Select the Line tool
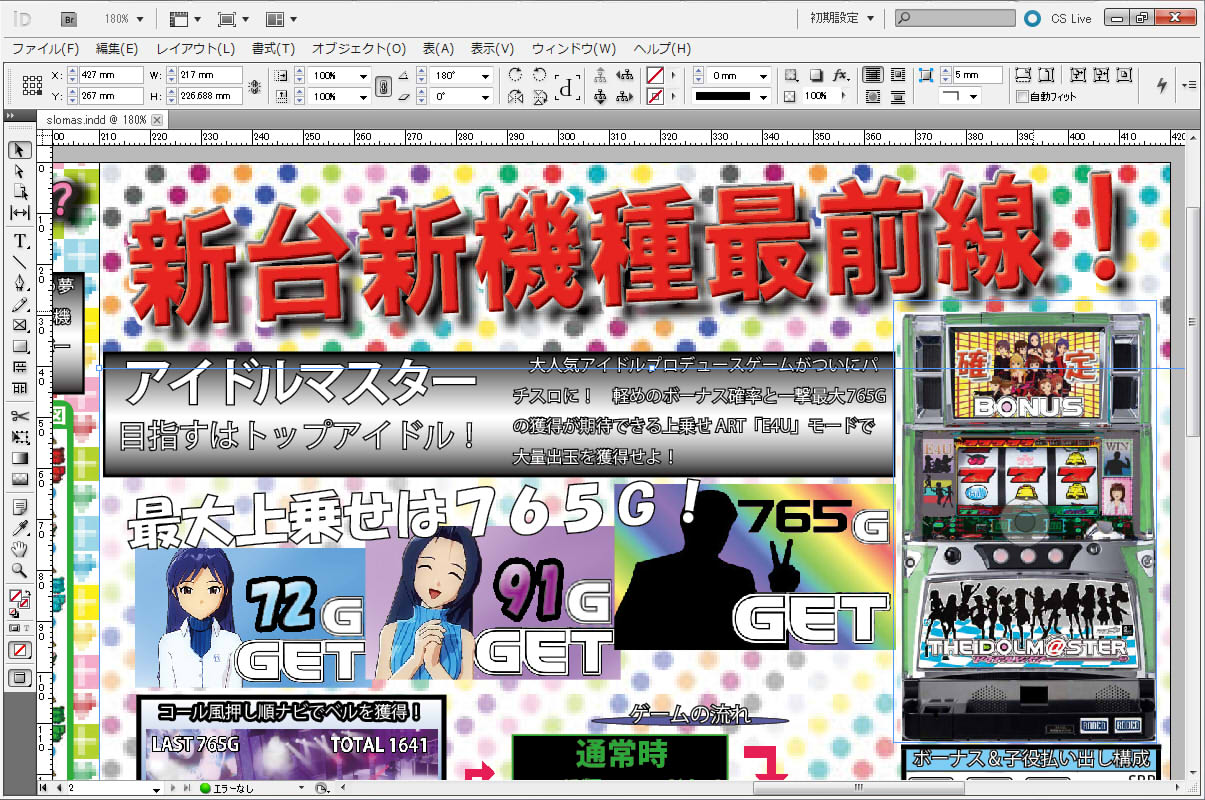Viewport: 1205px width, 800px height. click(19, 262)
